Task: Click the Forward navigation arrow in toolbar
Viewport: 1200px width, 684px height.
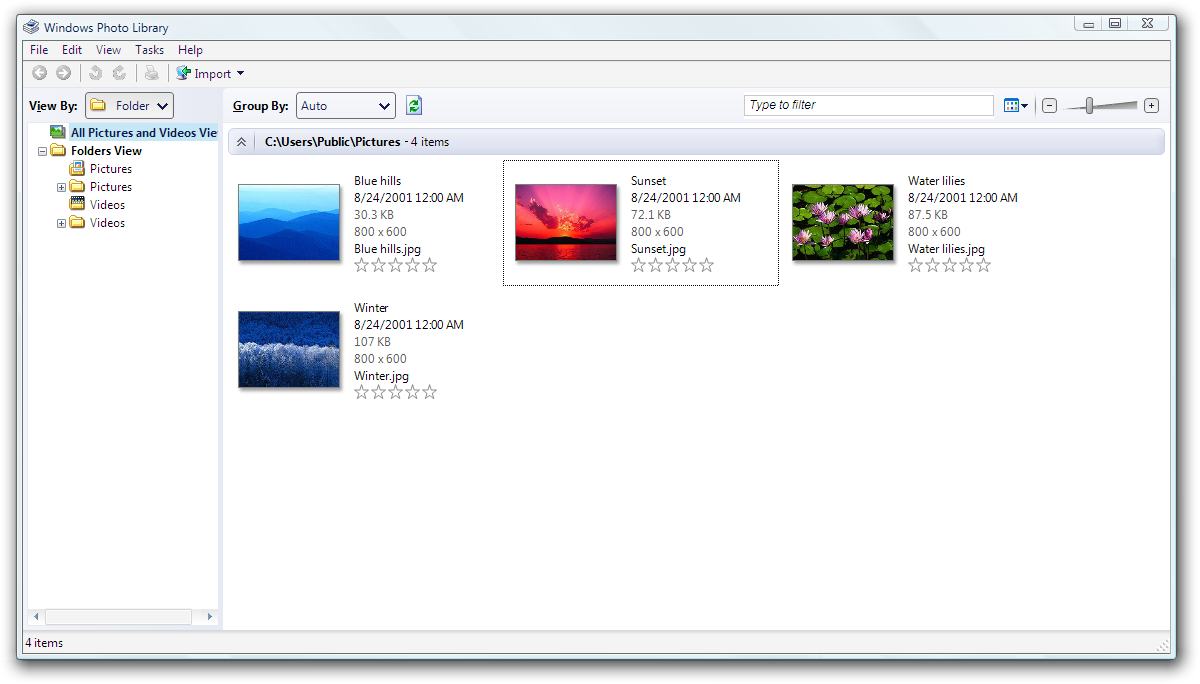Action: pos(63,73)
